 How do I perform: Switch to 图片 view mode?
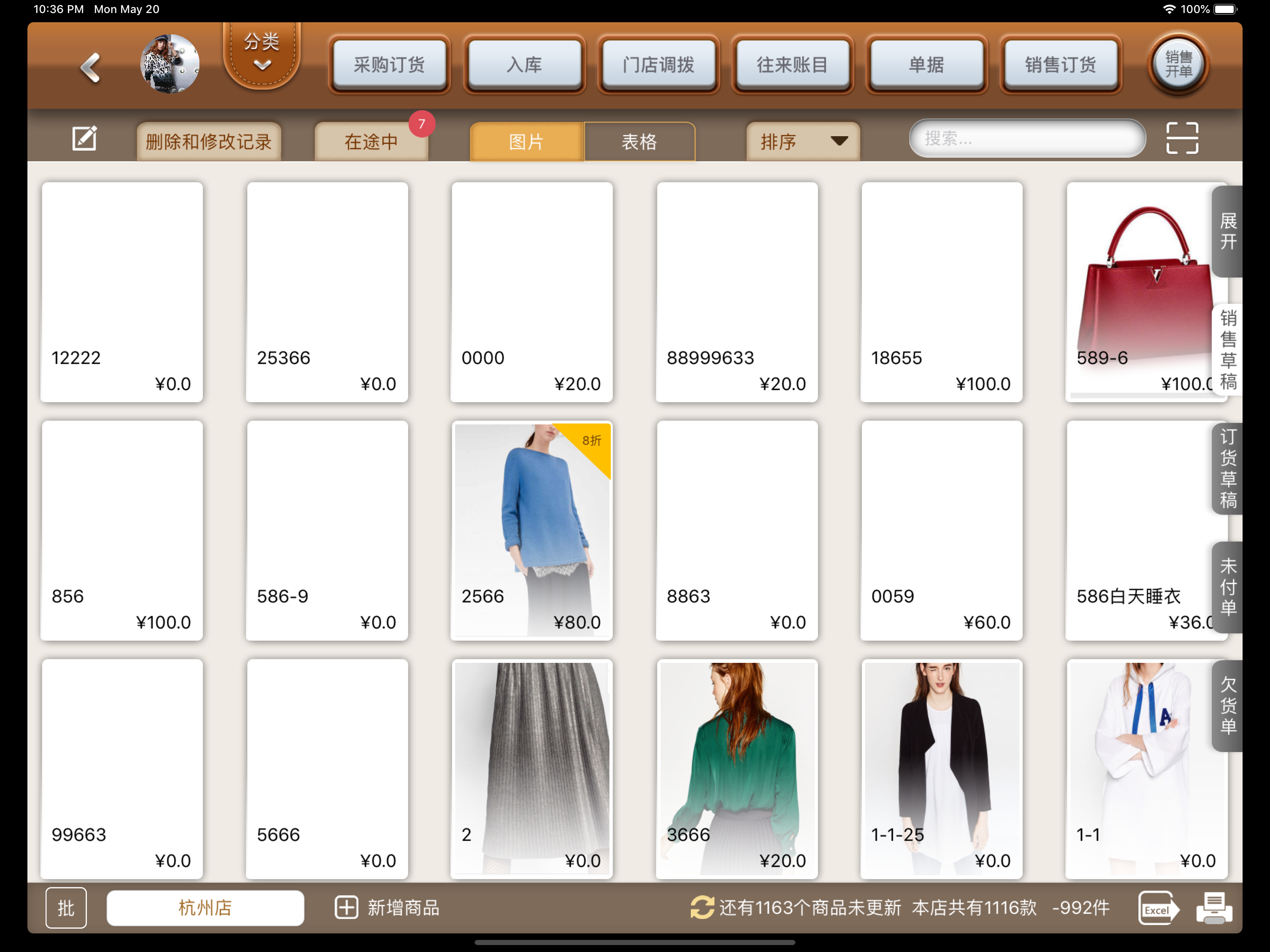click(526, 142)
